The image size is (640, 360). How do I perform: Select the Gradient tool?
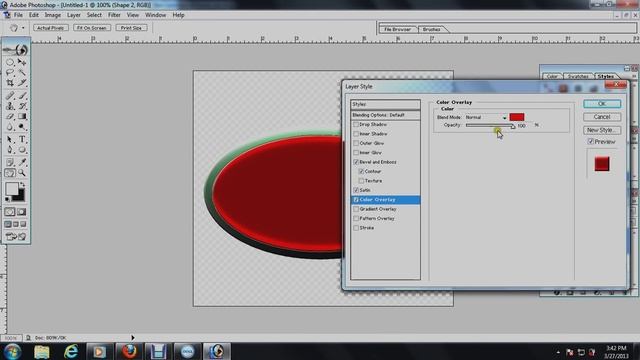(22, 117)
